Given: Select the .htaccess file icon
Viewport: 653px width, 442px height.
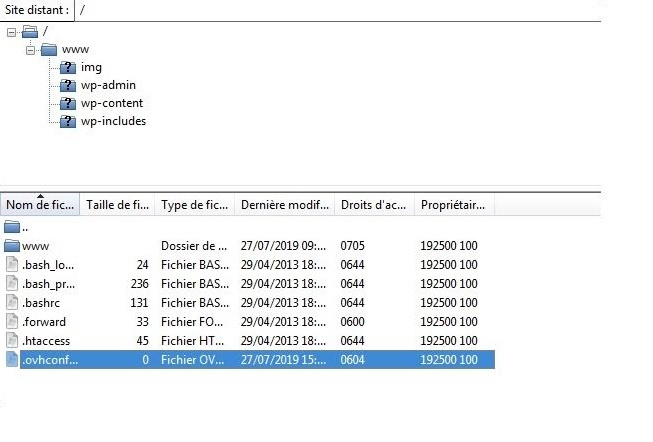Looking at the screenshot, I should coord(12,341).
